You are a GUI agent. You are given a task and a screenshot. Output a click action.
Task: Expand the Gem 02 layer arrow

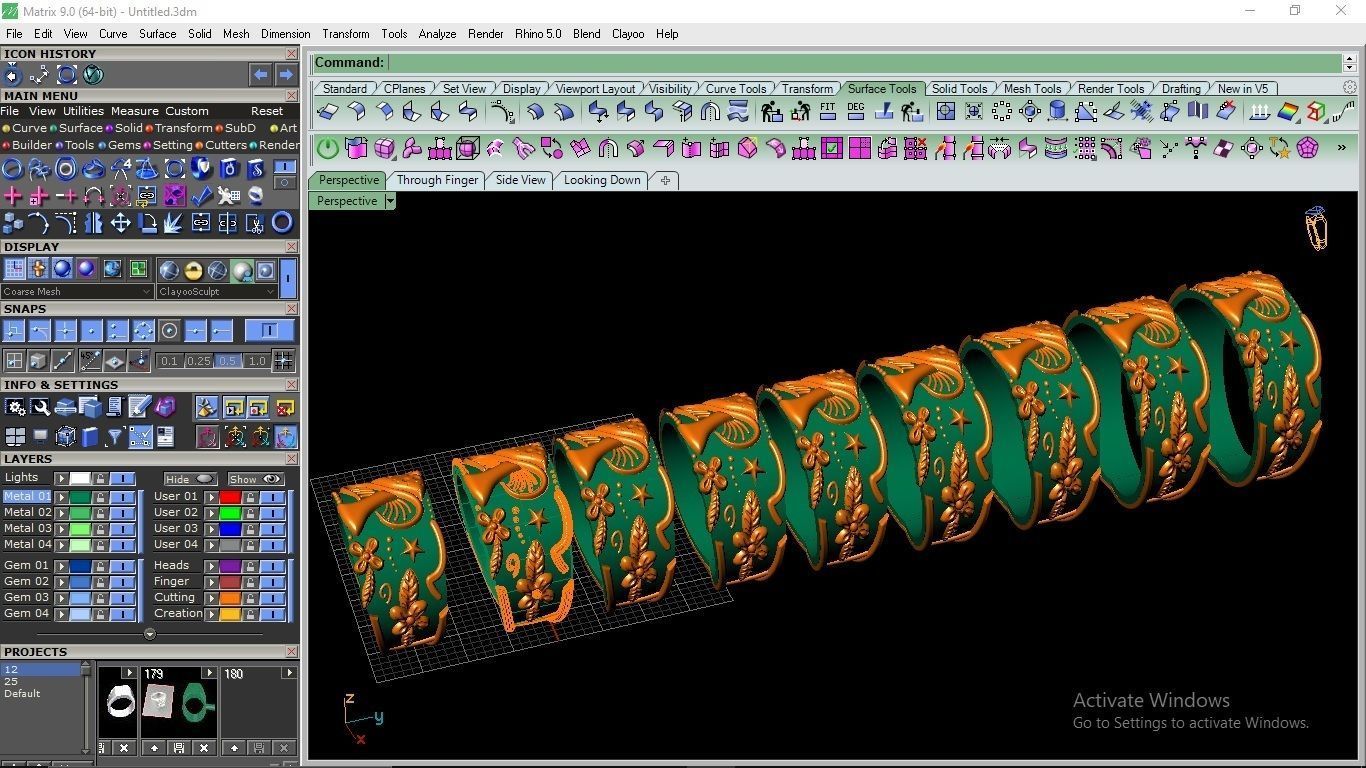(x=61, y=582)
